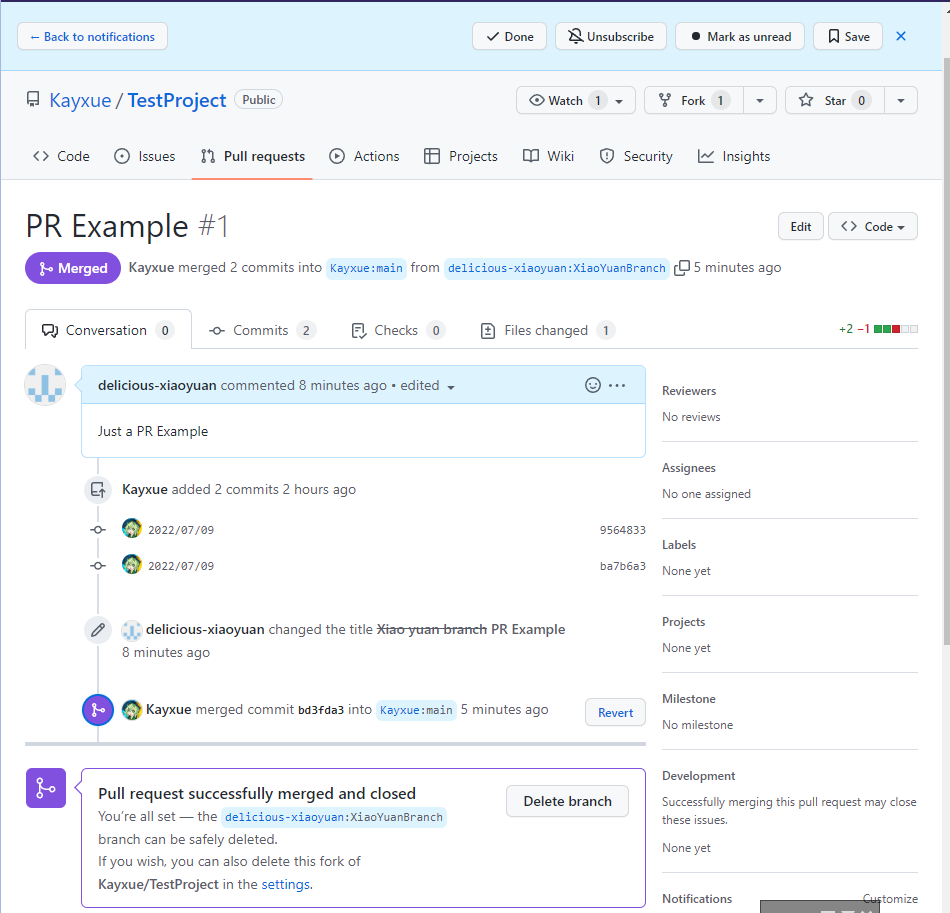
Task: Open commit hash 9564833 link
Action: [x=622, y=530]
